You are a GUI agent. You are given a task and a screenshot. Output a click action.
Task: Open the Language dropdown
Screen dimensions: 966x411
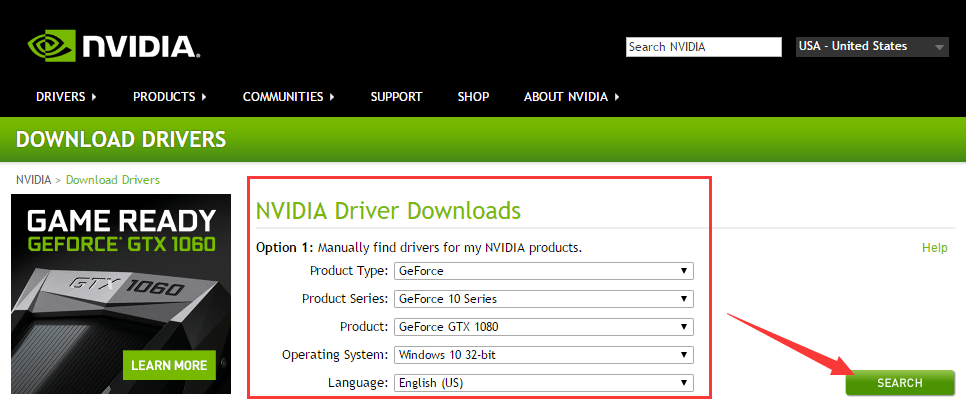[544, 383]
